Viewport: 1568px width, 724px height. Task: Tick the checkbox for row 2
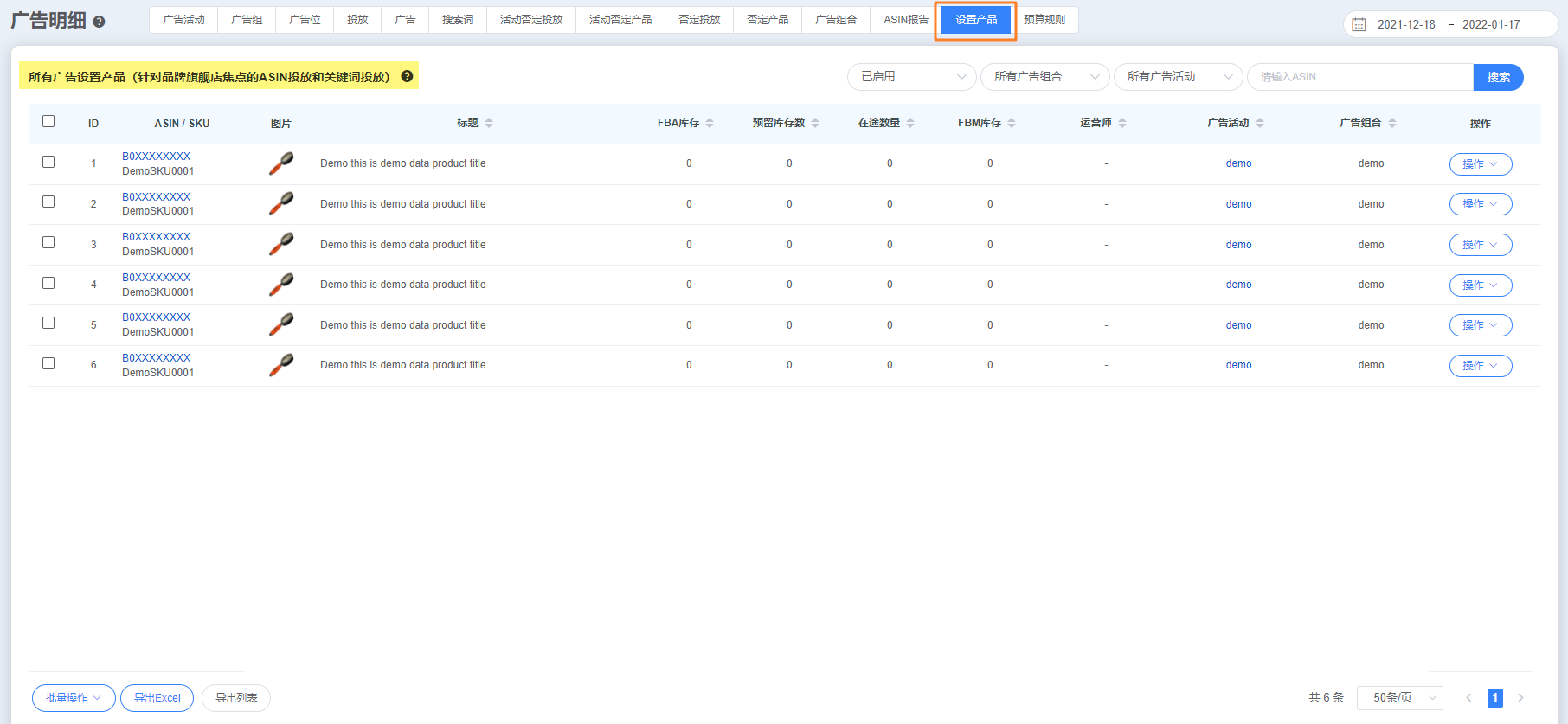click(48, 202)
